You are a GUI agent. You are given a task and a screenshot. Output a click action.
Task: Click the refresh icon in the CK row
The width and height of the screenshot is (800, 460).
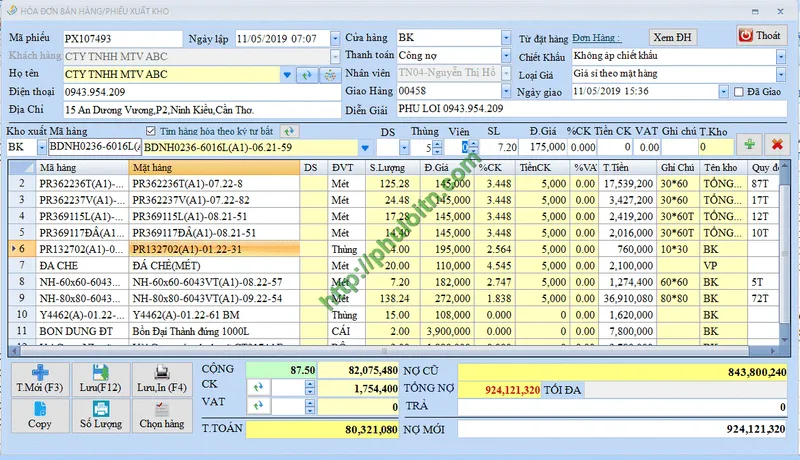click(258, 388)
